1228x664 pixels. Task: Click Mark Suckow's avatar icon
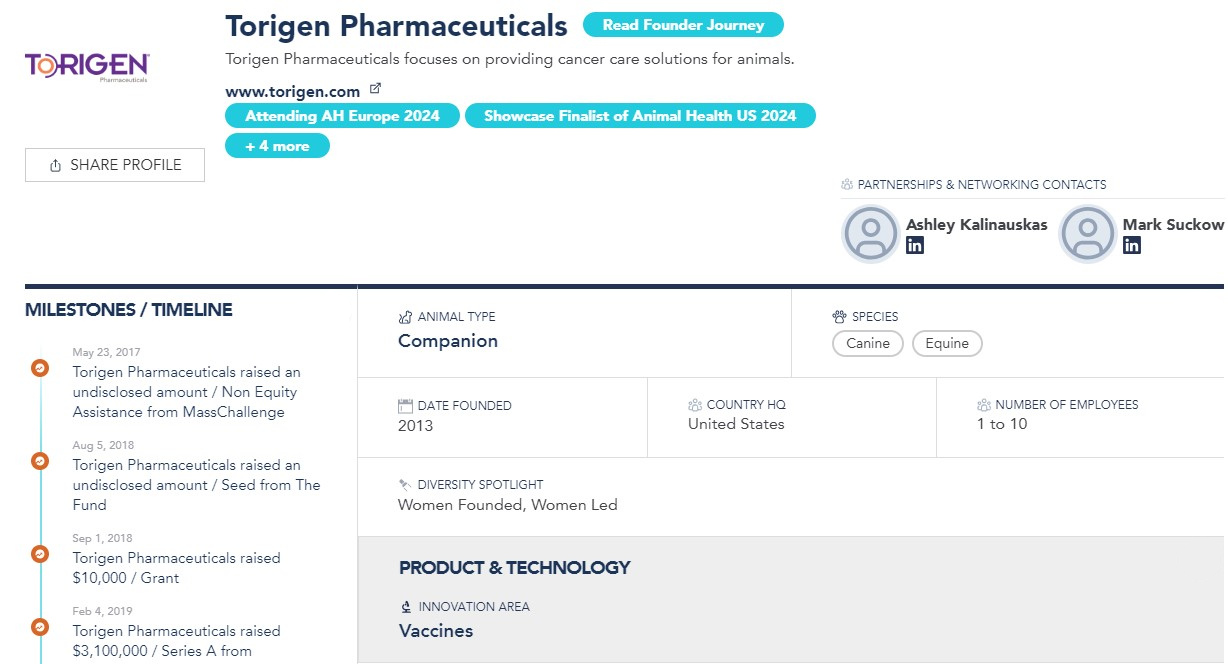[x=1088, y=234]
